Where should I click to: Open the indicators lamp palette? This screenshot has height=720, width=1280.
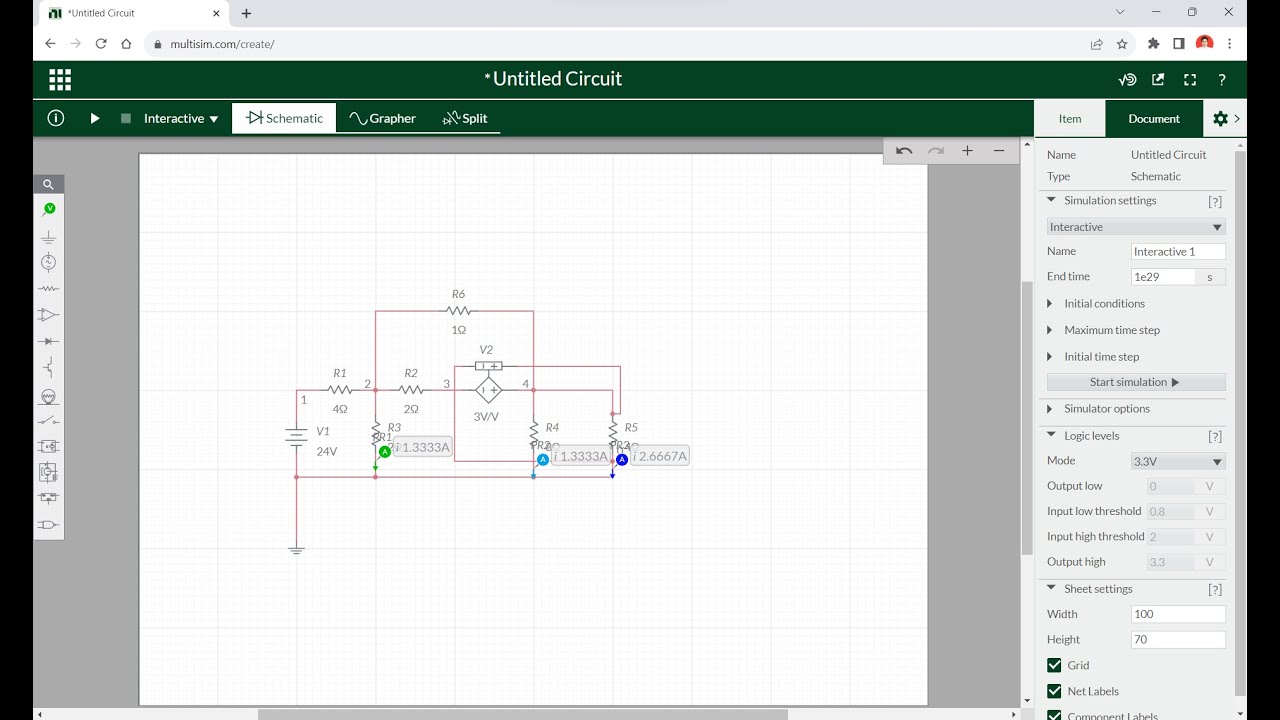(x=48, y=396)
